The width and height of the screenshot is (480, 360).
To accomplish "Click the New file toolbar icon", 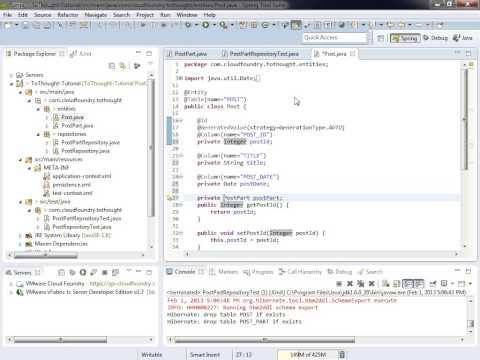I will [x=8, y=25].
